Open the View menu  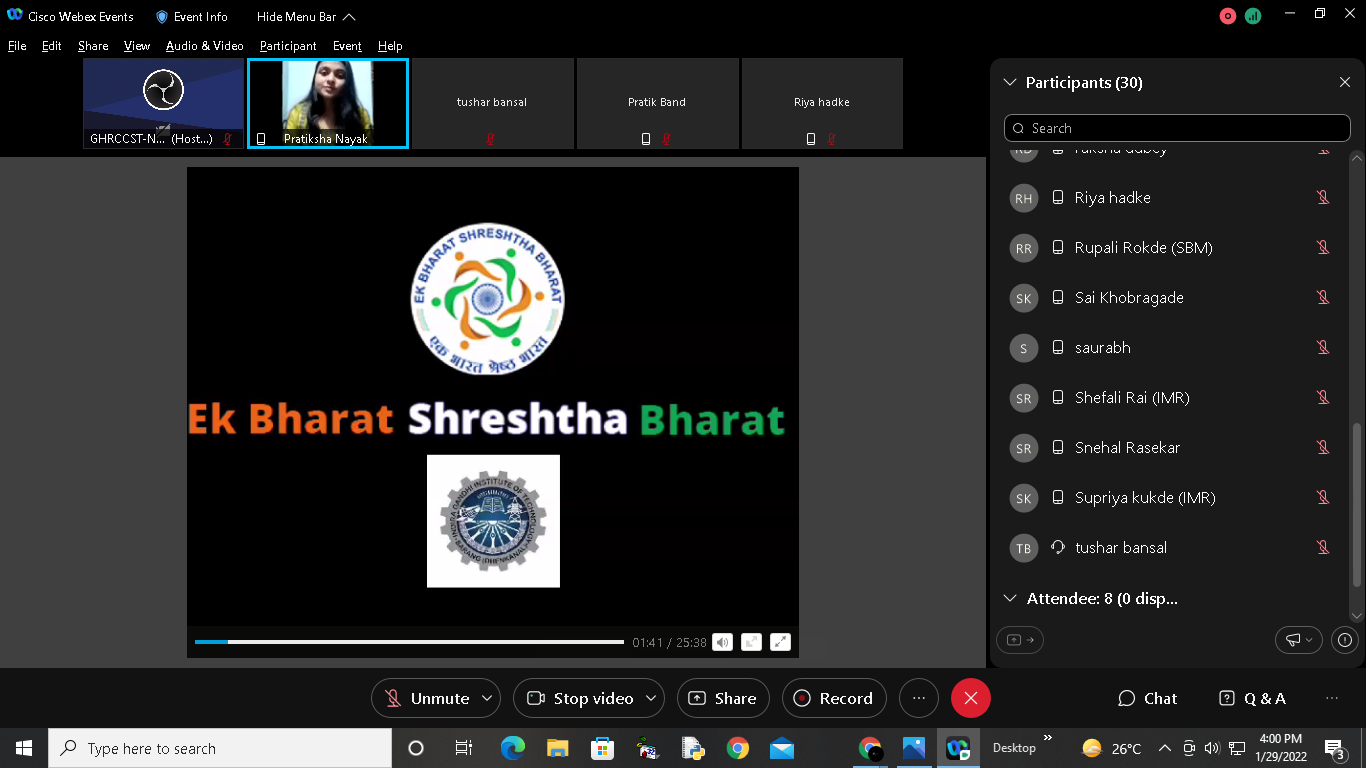pos(137,46)
